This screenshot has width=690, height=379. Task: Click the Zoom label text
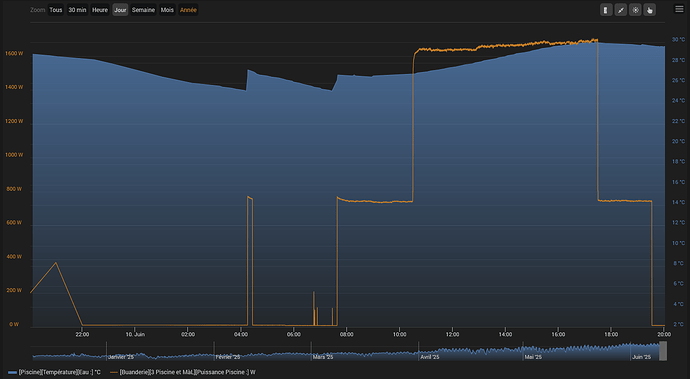[x=37, y=10]
